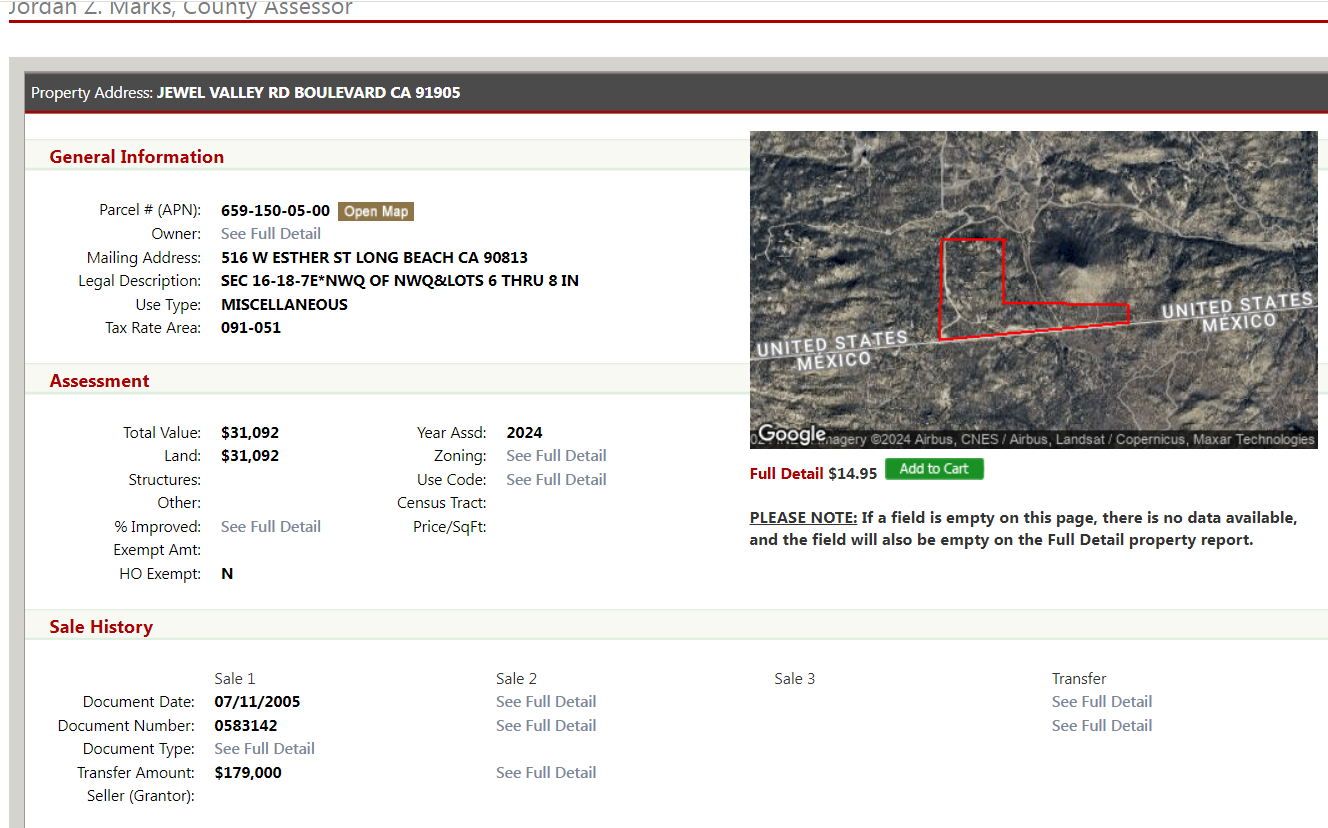Image resolution: width=1328 pixels, height=828 pixels.
Task: Click the Sale History section heading
Action: click(101, 627)
